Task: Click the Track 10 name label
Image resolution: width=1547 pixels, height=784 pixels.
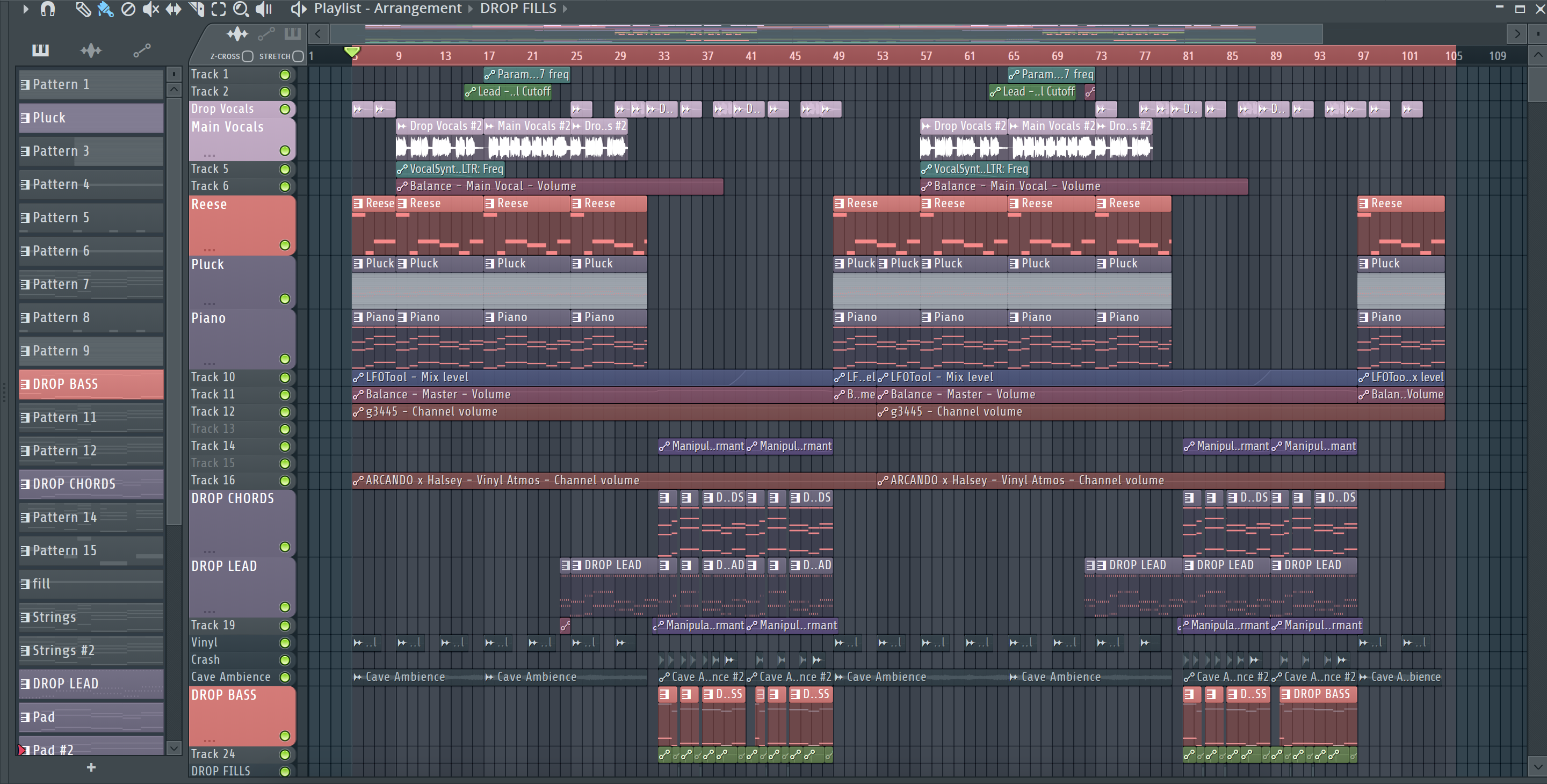Action: tap(213, 378)
